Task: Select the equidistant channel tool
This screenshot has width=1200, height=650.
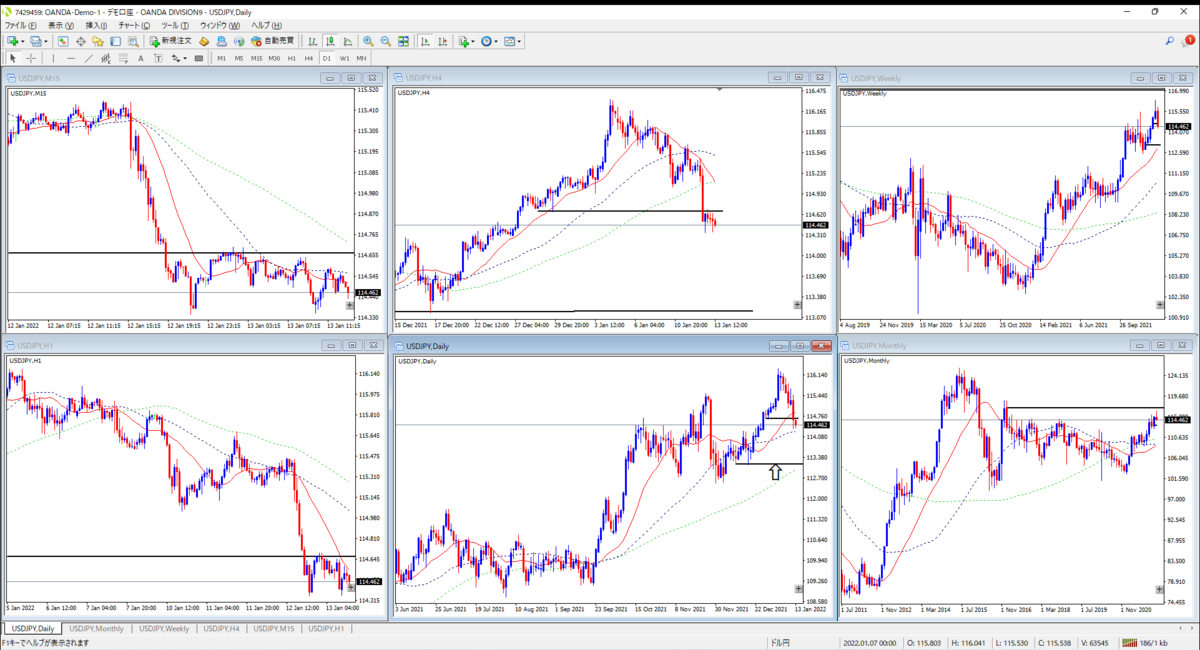Action: click(x=106, y=58)
